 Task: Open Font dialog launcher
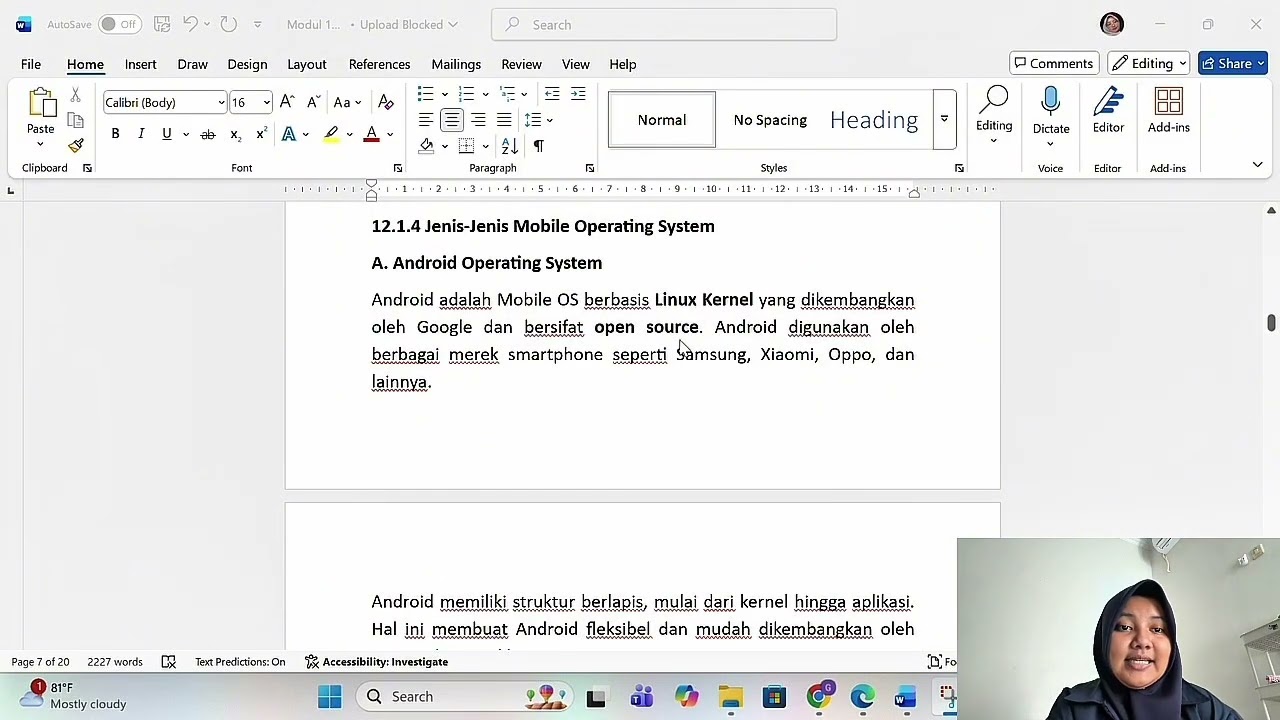click(x=397, y=168)
